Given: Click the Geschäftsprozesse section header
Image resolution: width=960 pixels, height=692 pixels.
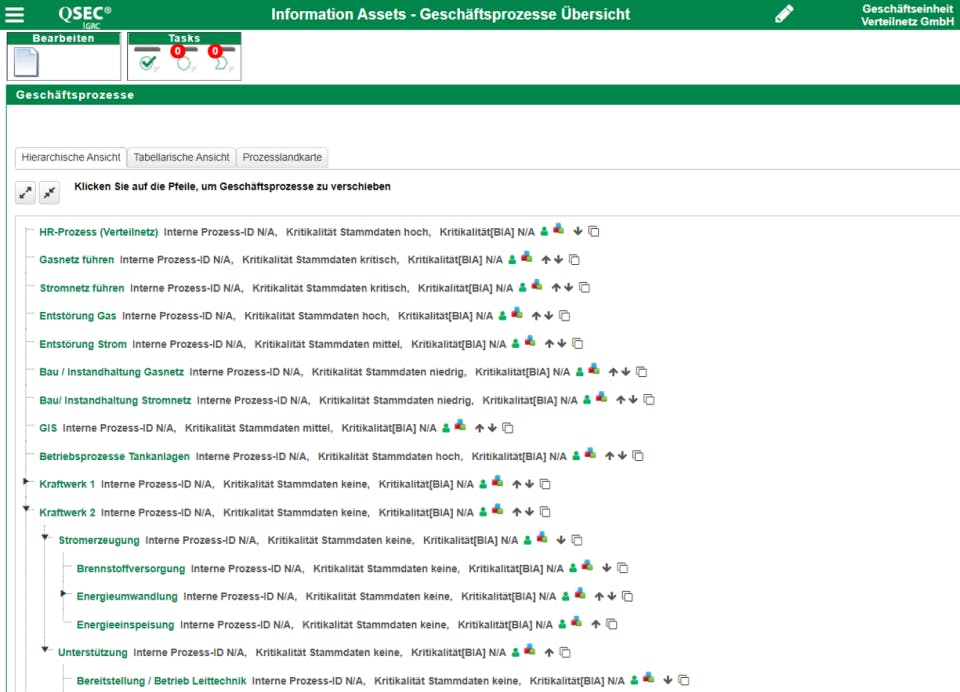Looking at the screenshot, I should point(483,95).
